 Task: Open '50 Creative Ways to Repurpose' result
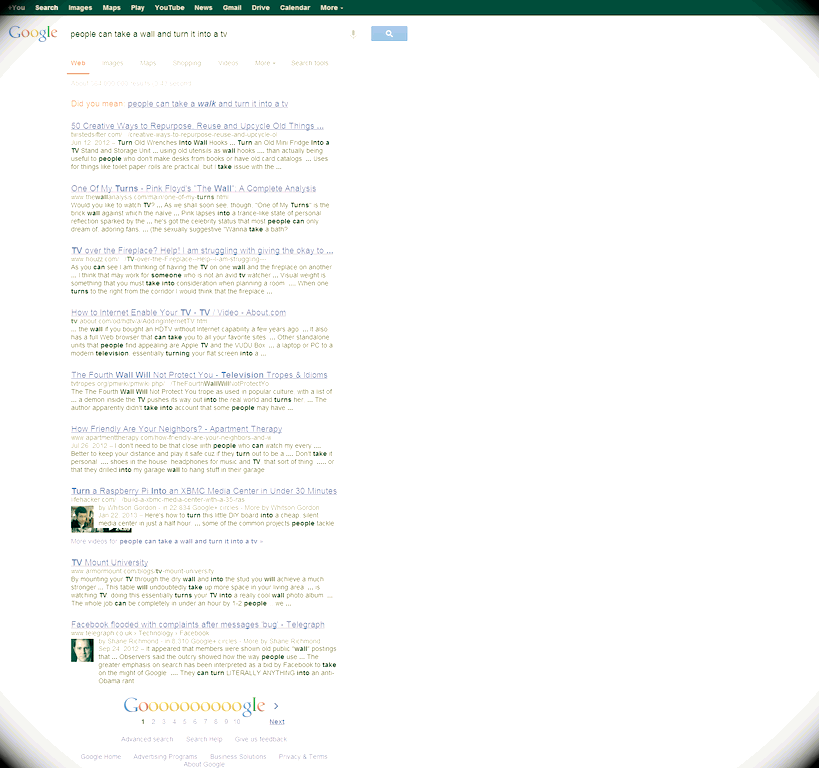(x=197, y=126)
